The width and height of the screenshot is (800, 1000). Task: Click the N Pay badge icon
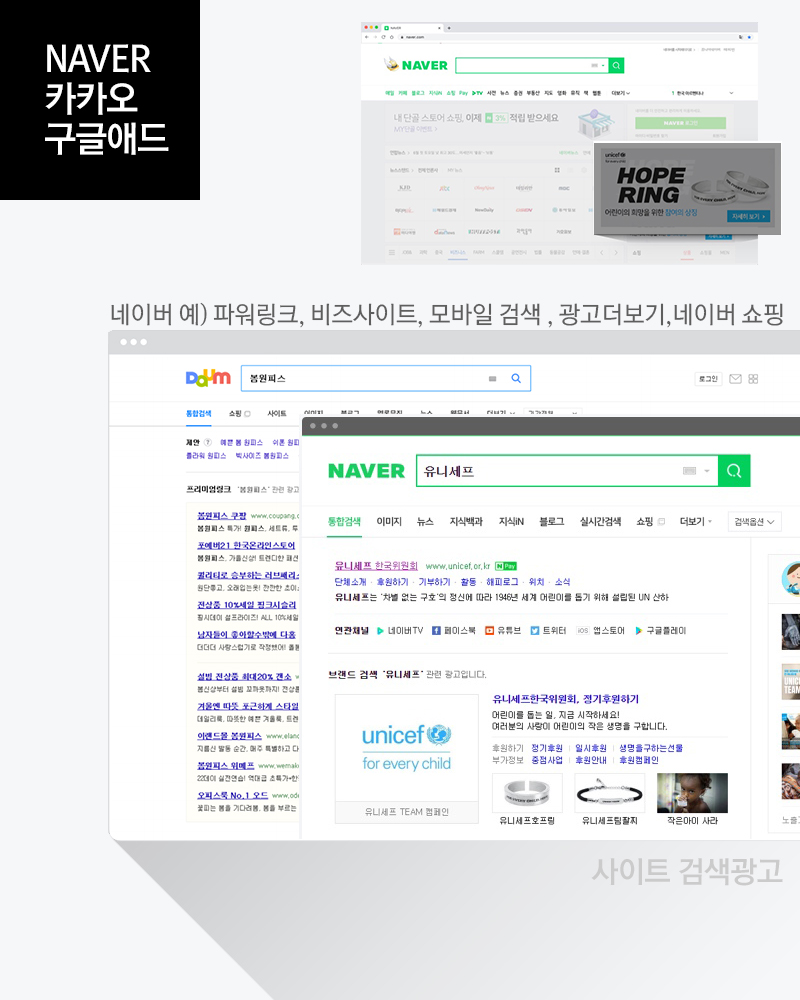pyautogui.click(x=506, y=566)
